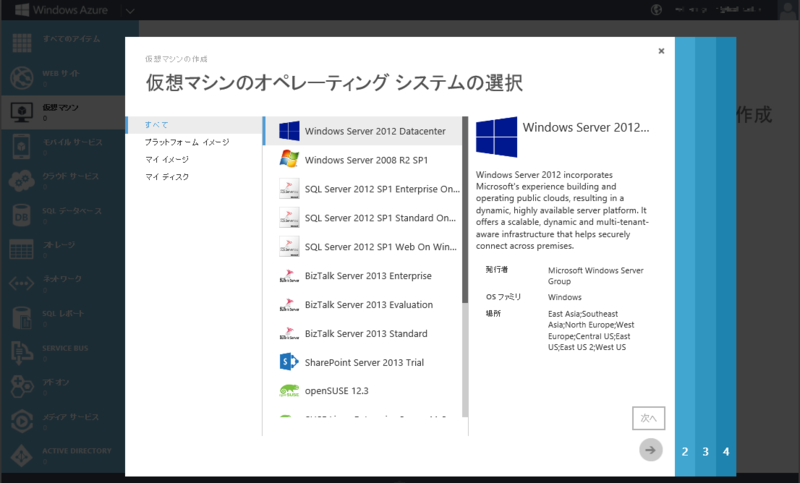Click 仮想マシン label in sidebar
Image resolution: width=800 pixels, height=483 pixels.
coord(60,108)
